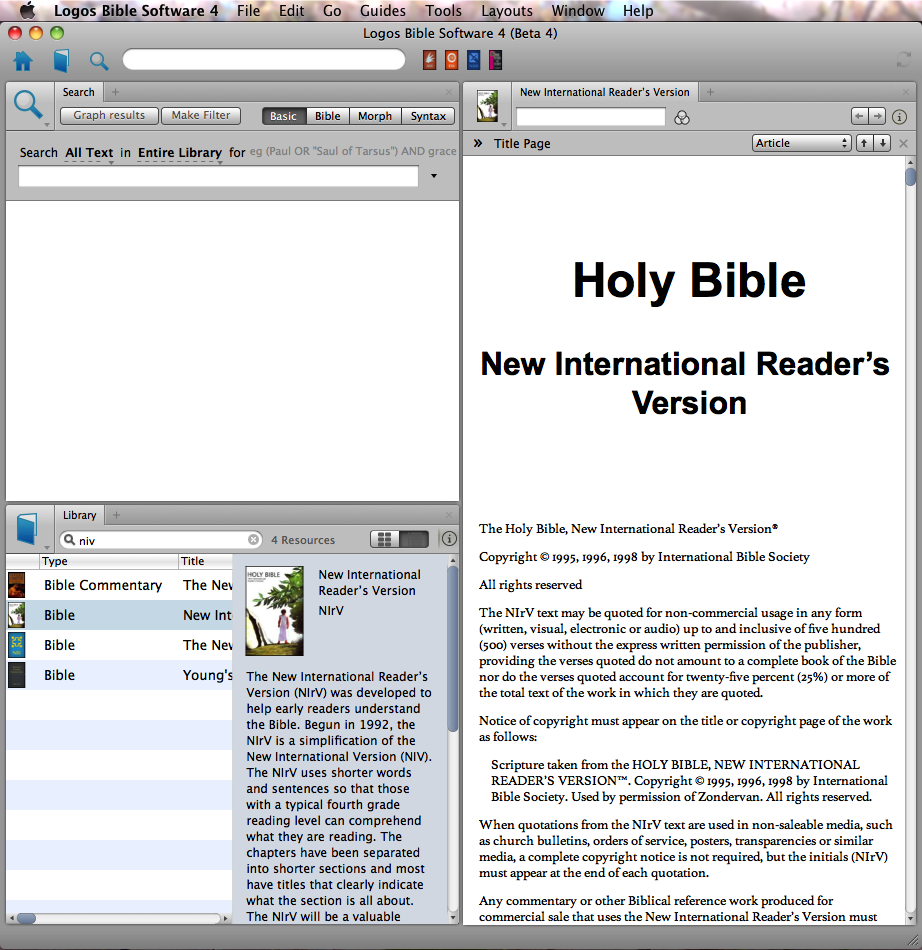Open the NIrV resource cover panel icon
The height and width of the screenshot is (950, 922).
tap(487, 105)
